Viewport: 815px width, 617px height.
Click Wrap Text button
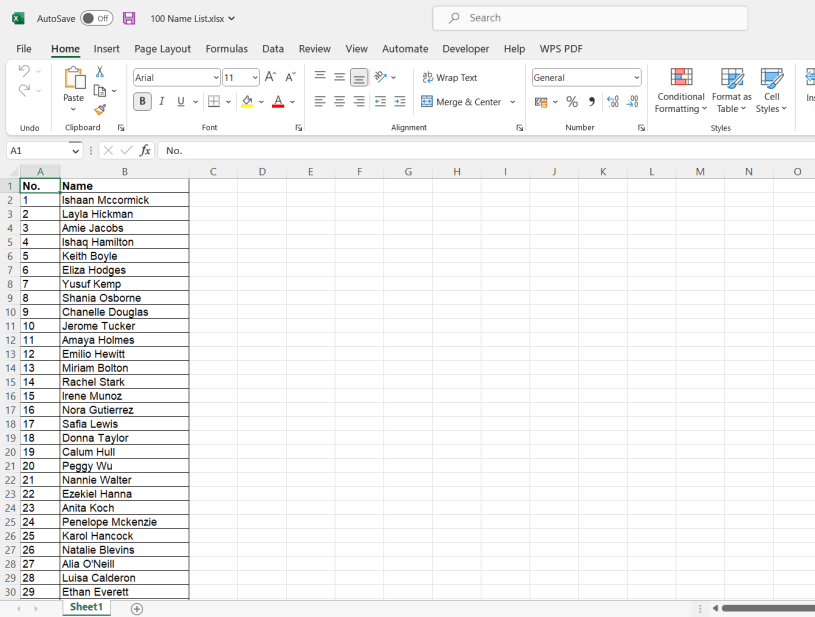(x=450, y=77)
